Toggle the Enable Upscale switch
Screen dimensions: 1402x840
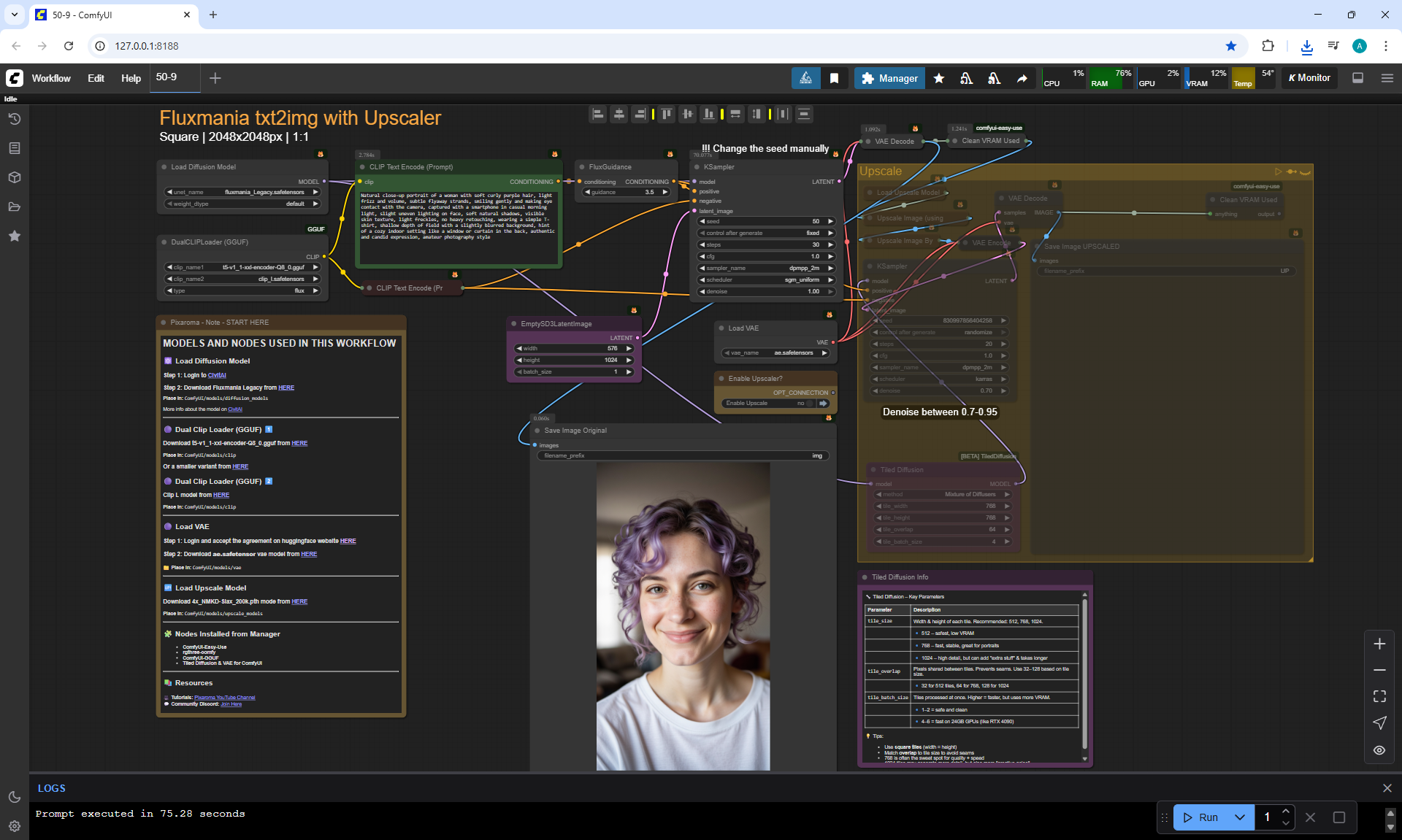pos(809,404)
